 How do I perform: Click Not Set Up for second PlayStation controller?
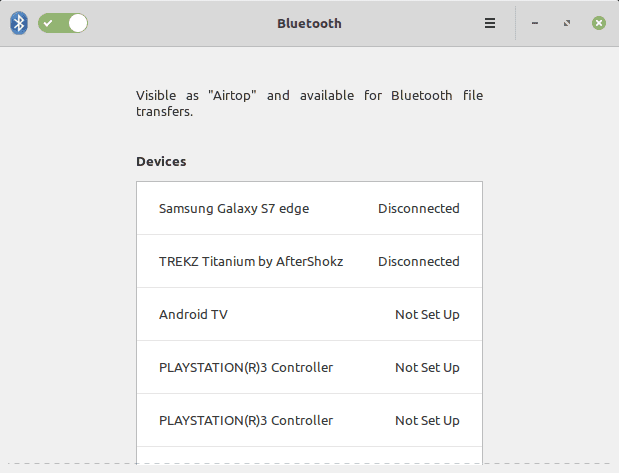pos(427,421)
